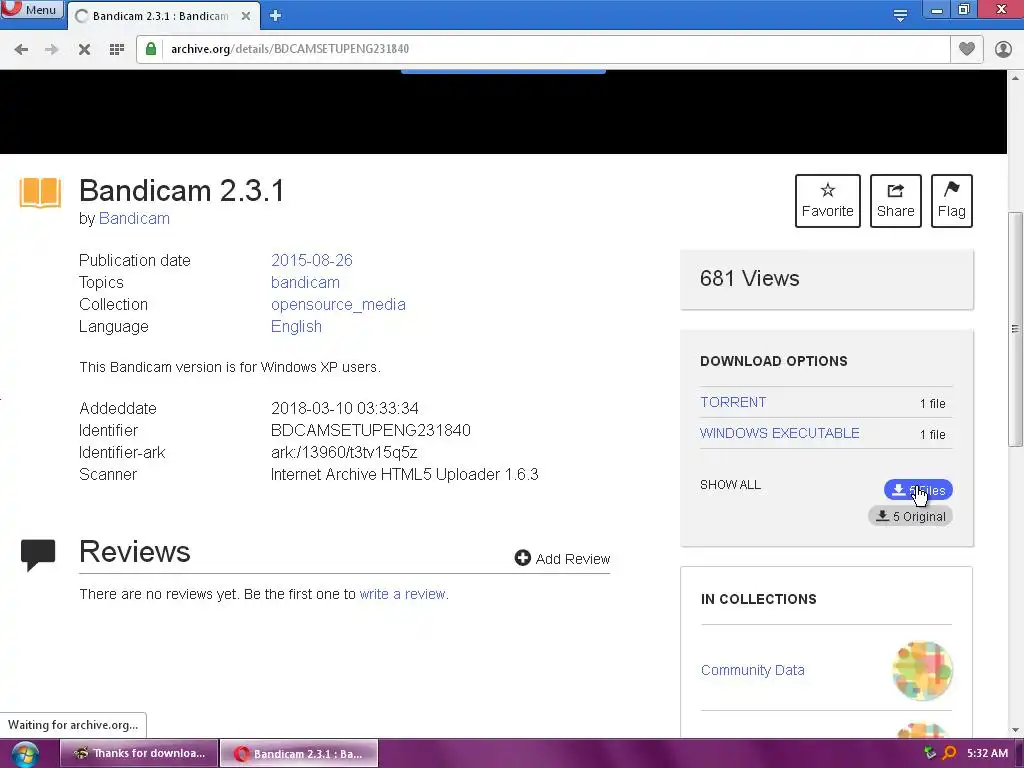
Task: Click the Share button
Action: pyautogui.click(x=895, y=201)
